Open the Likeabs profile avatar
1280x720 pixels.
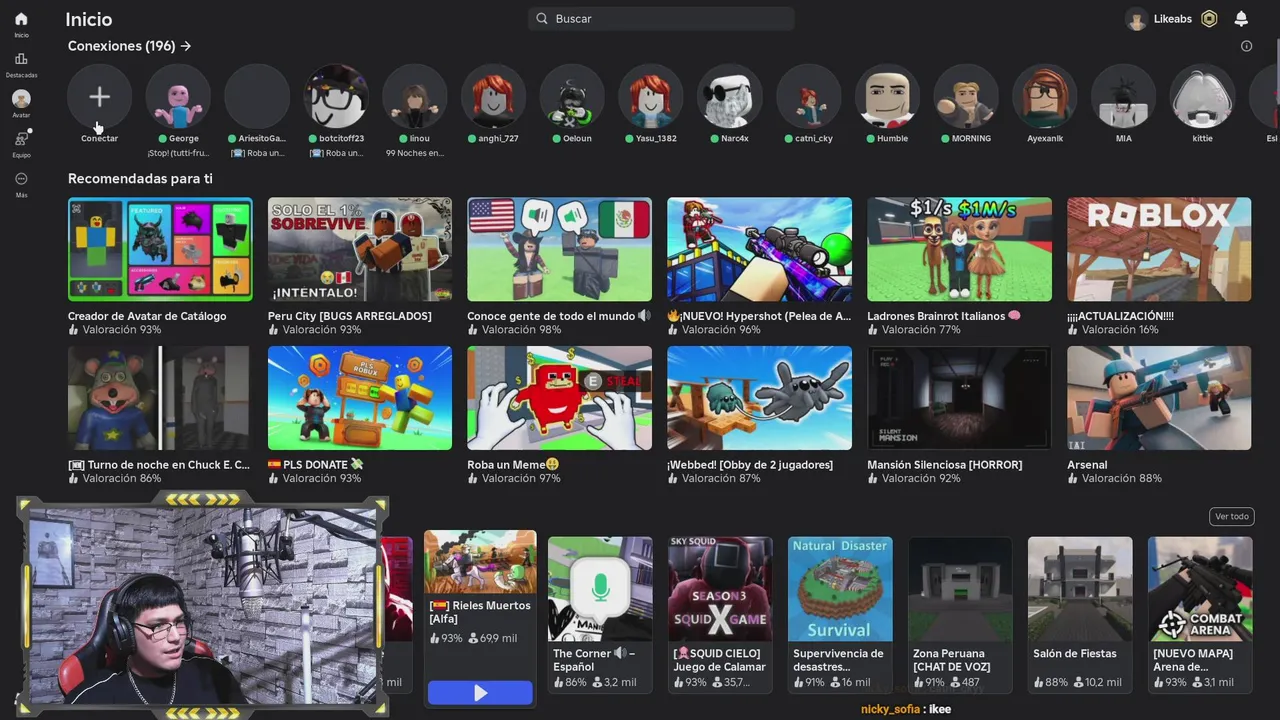(1136, 19)
